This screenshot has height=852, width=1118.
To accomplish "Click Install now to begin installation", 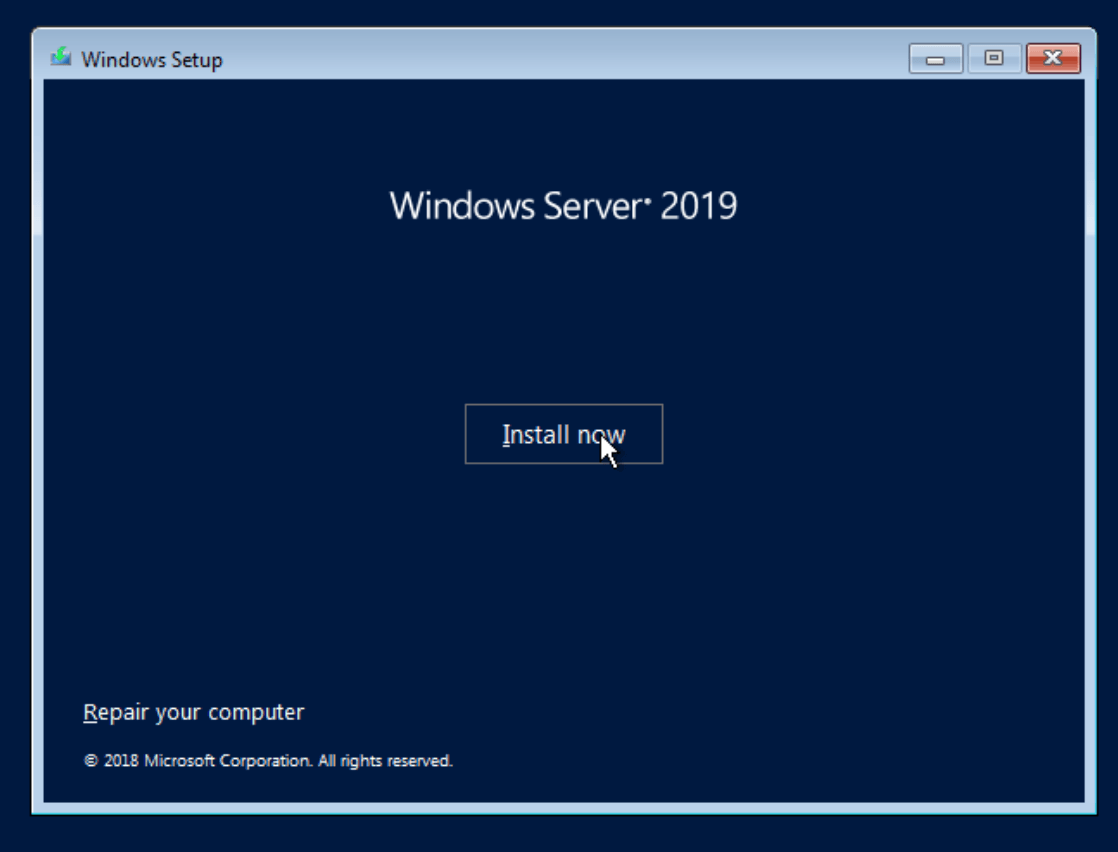I will point(563,433).
